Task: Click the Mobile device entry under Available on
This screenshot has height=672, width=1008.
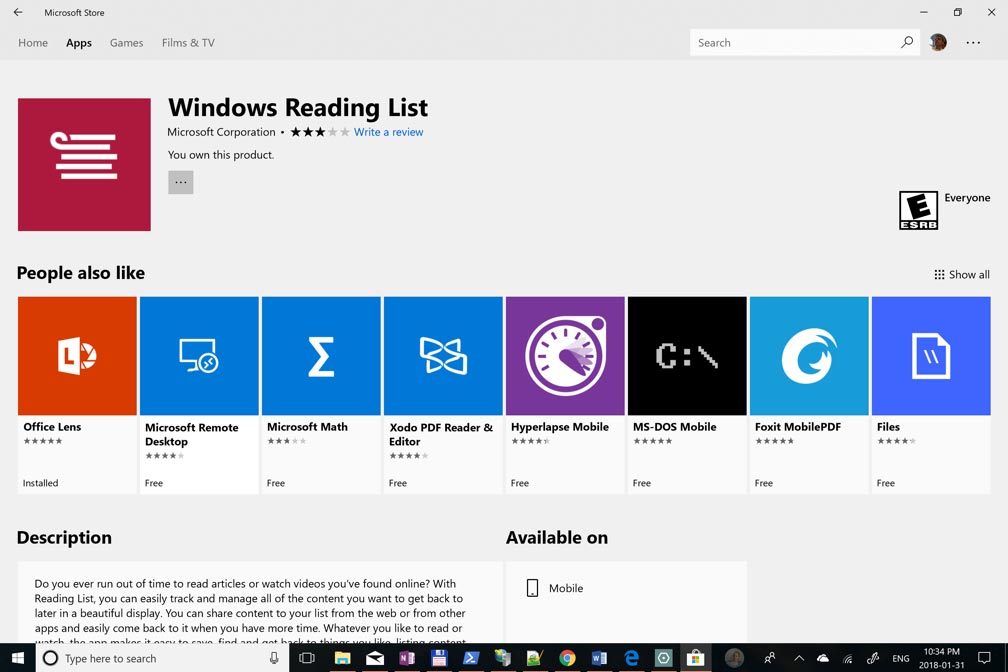Action: point(555,588)
